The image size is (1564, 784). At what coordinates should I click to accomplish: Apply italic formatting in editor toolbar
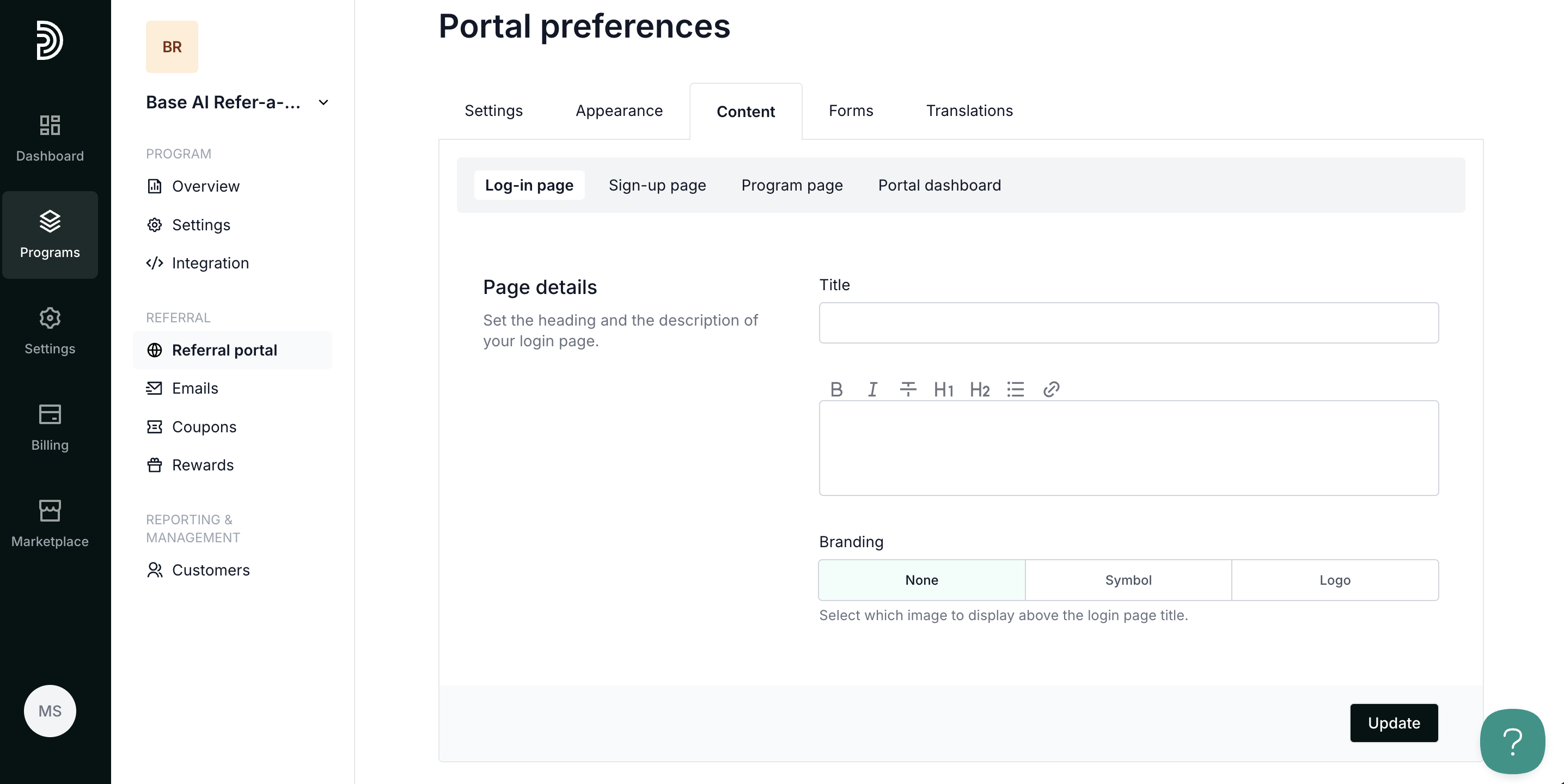point(872,389)
